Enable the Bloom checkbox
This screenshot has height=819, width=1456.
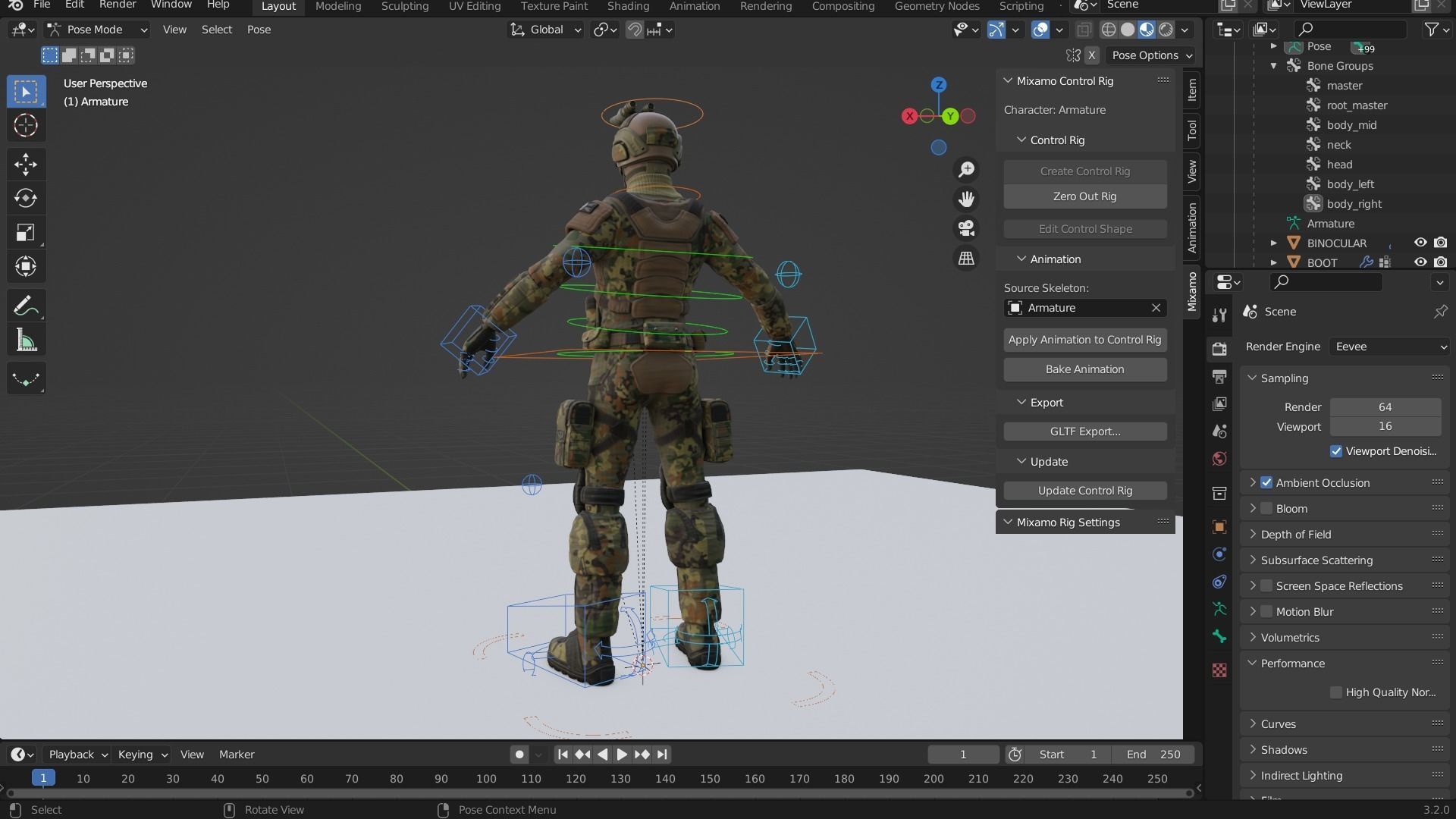click(x=1266, y=509)
